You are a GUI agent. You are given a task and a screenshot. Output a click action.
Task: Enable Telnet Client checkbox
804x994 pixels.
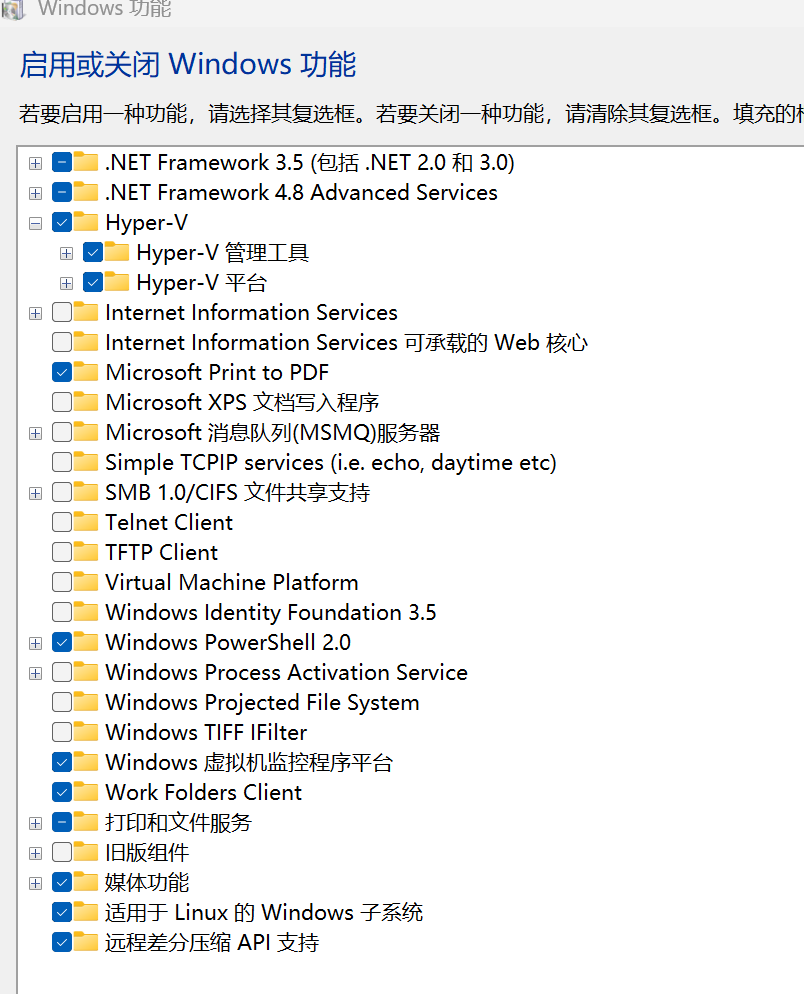pos(62,522)
